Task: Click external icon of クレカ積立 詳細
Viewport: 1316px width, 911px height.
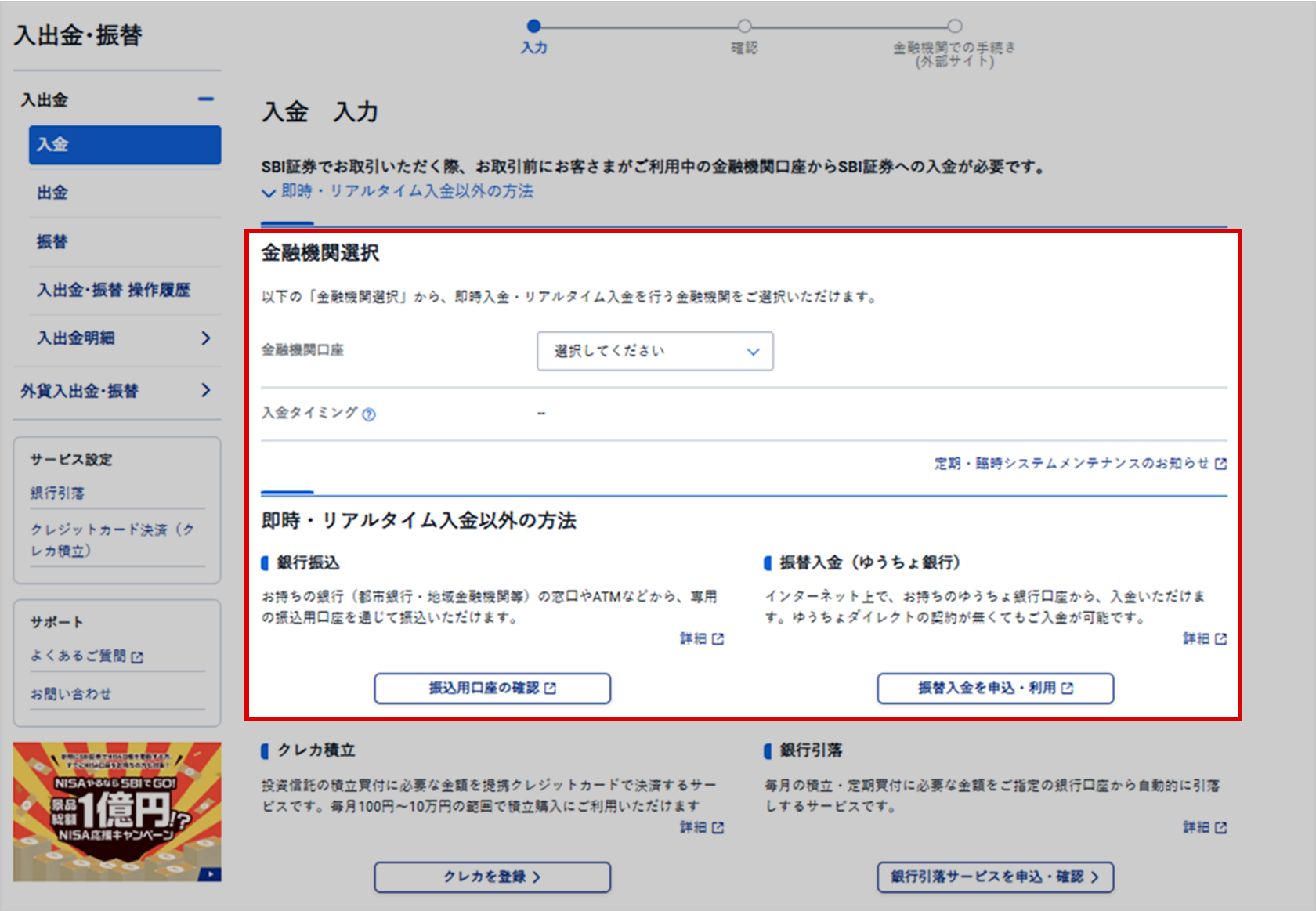Action: click(718, 828)
